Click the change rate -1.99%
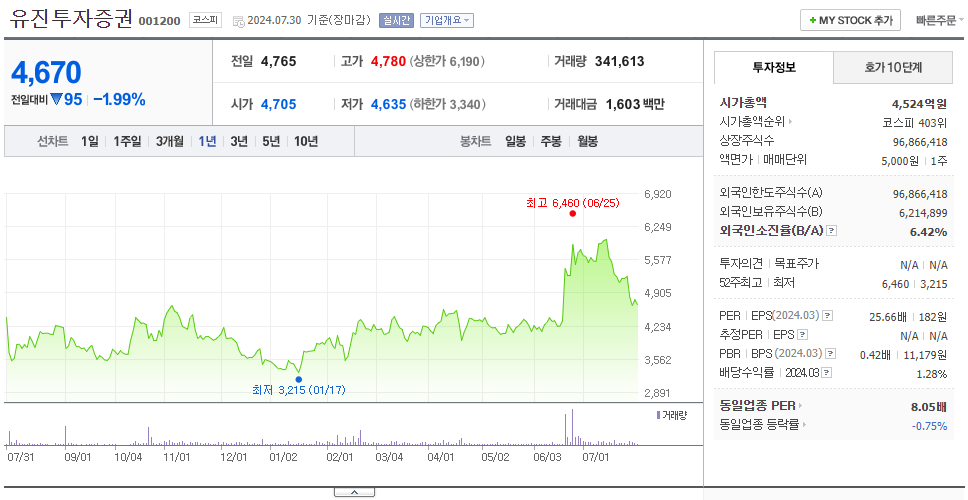This screenshot has height=500, width=968. [x=119, y=99]
